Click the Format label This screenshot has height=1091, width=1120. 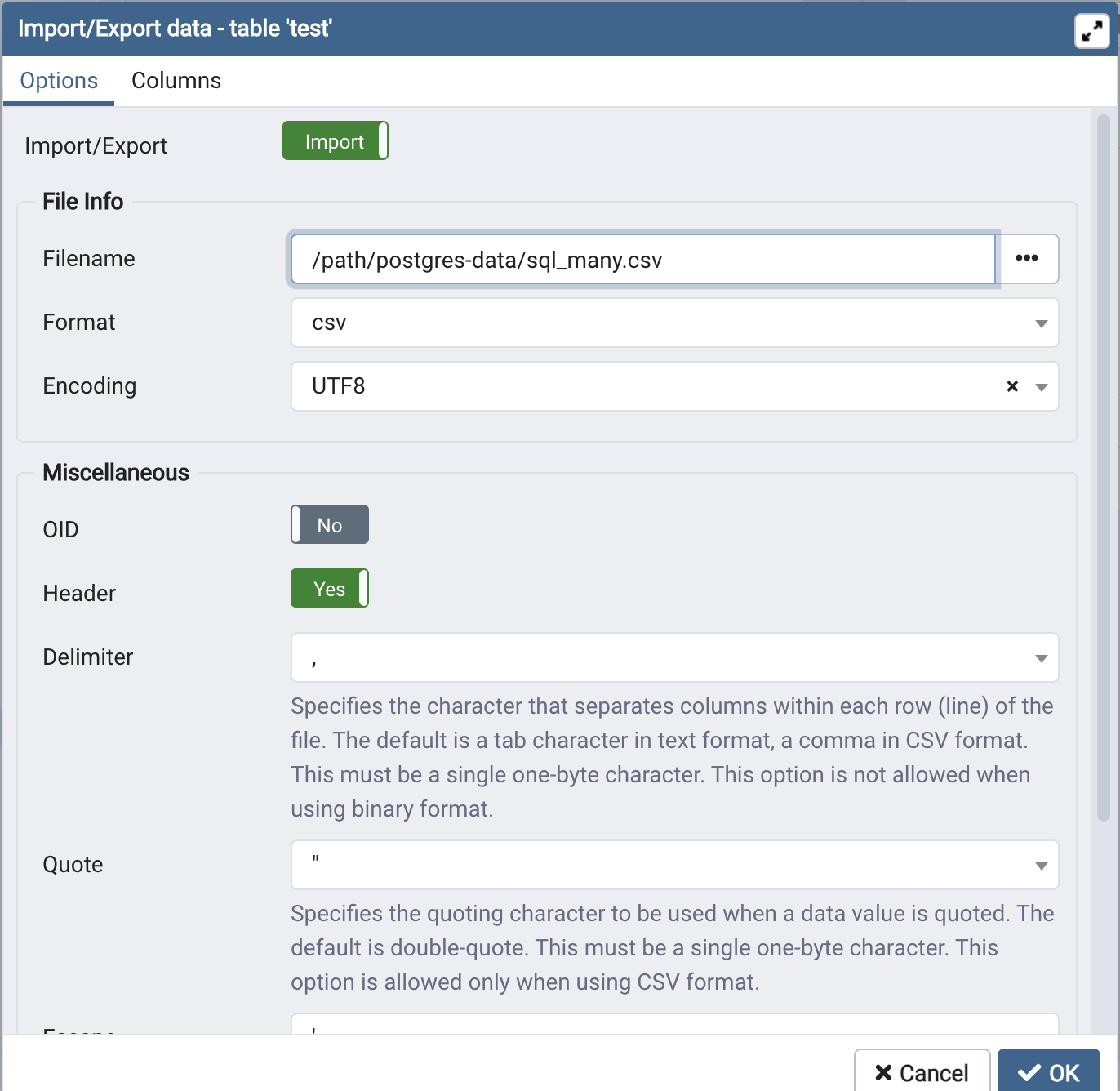(79, 323)
